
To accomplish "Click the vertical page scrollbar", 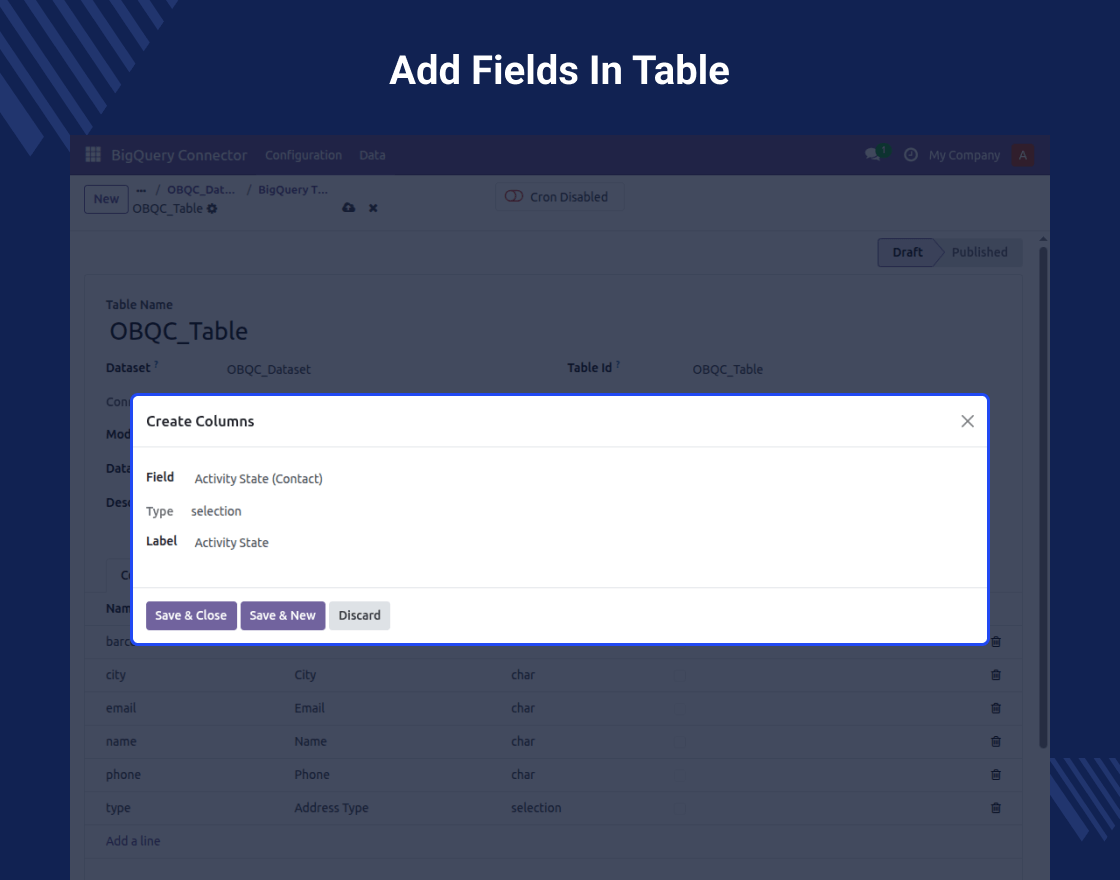I will click(x=1043, y=497).
